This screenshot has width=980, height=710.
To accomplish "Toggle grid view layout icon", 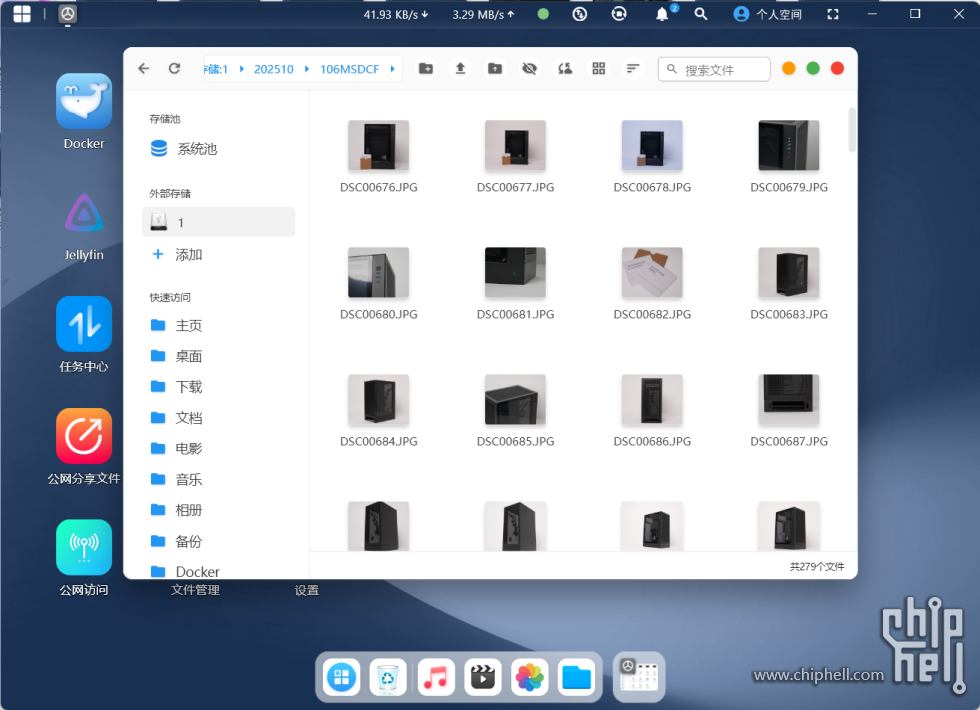I will point(599,69).
